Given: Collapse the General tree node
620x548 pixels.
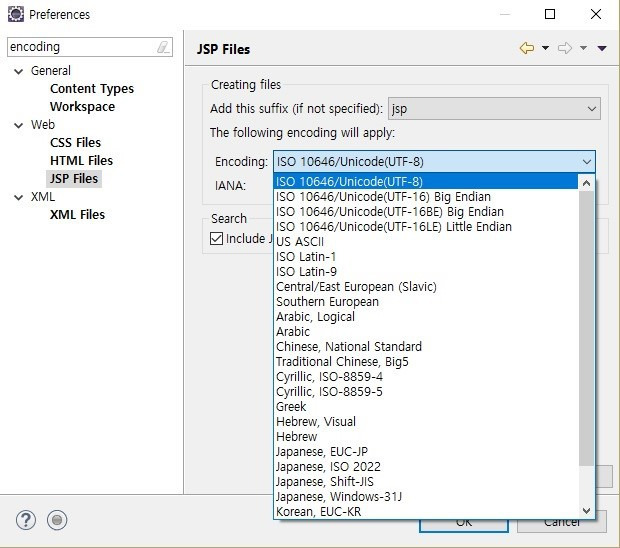Looking at the screenshot, I should tap(18, 71).
